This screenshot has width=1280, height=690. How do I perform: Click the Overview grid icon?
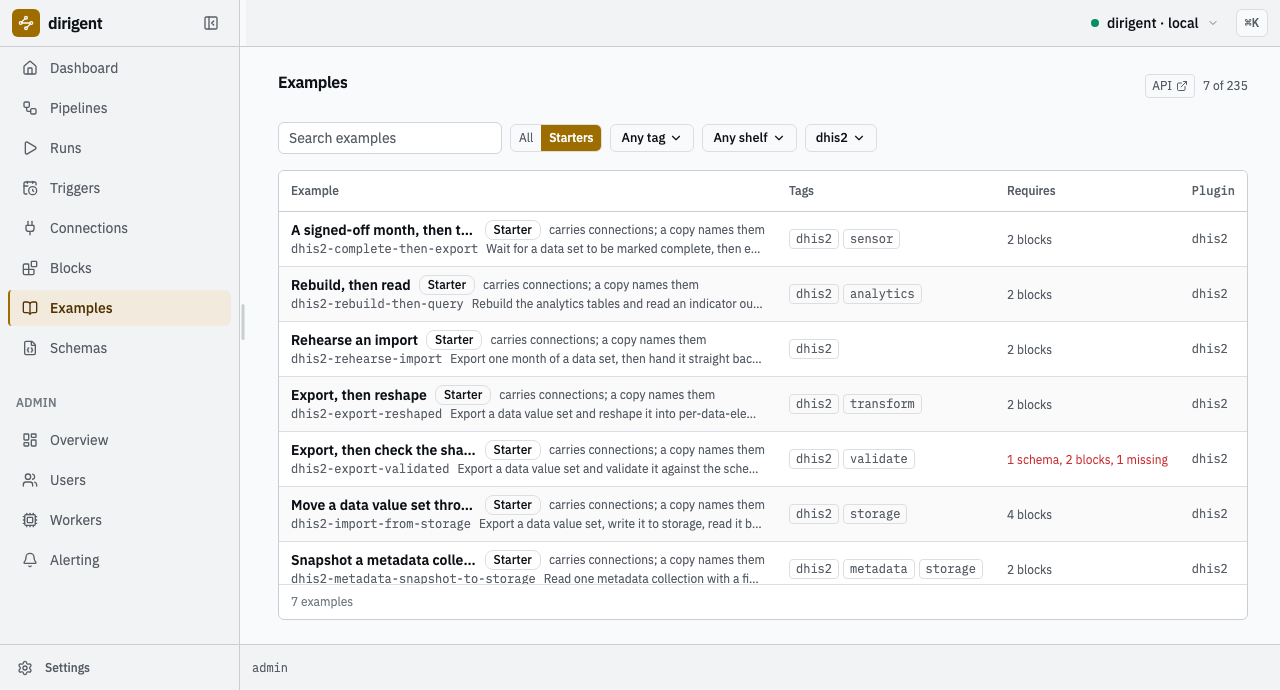[x=30, y=440]
